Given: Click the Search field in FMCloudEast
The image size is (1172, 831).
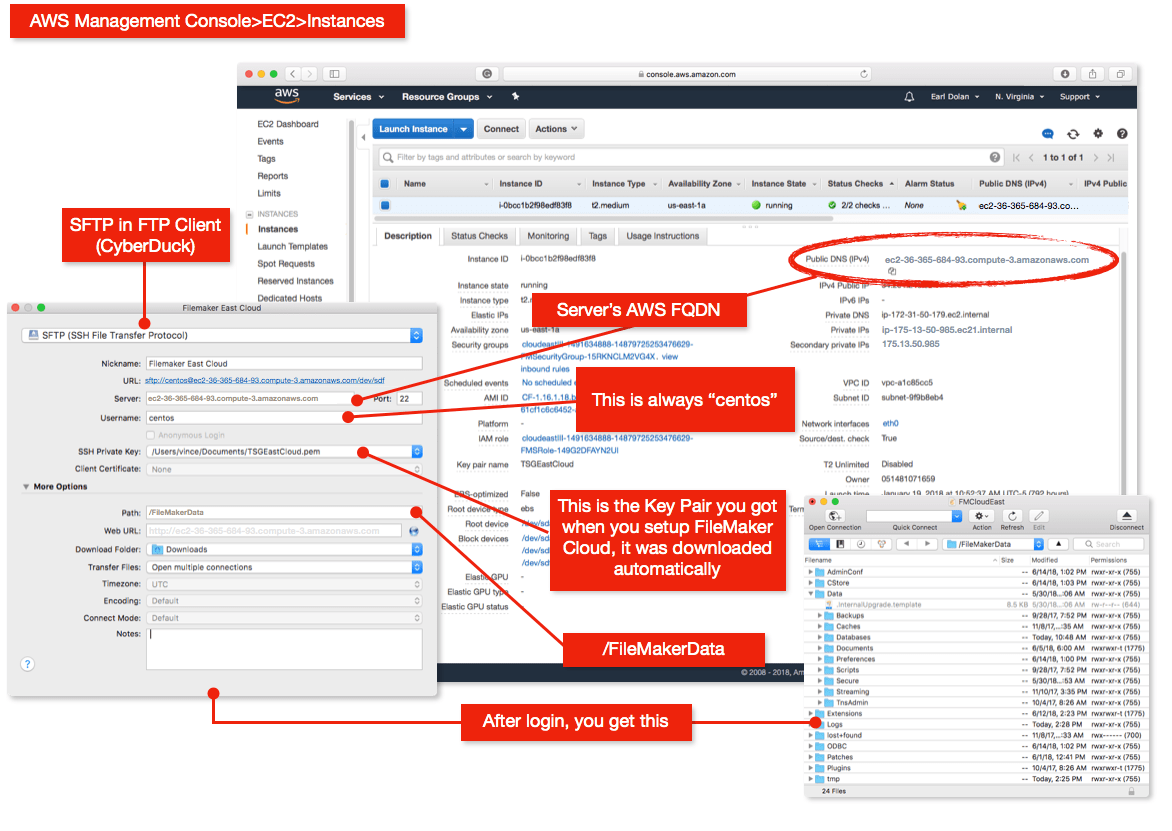Looking at the screenshot, I should tap(1108, 544).
